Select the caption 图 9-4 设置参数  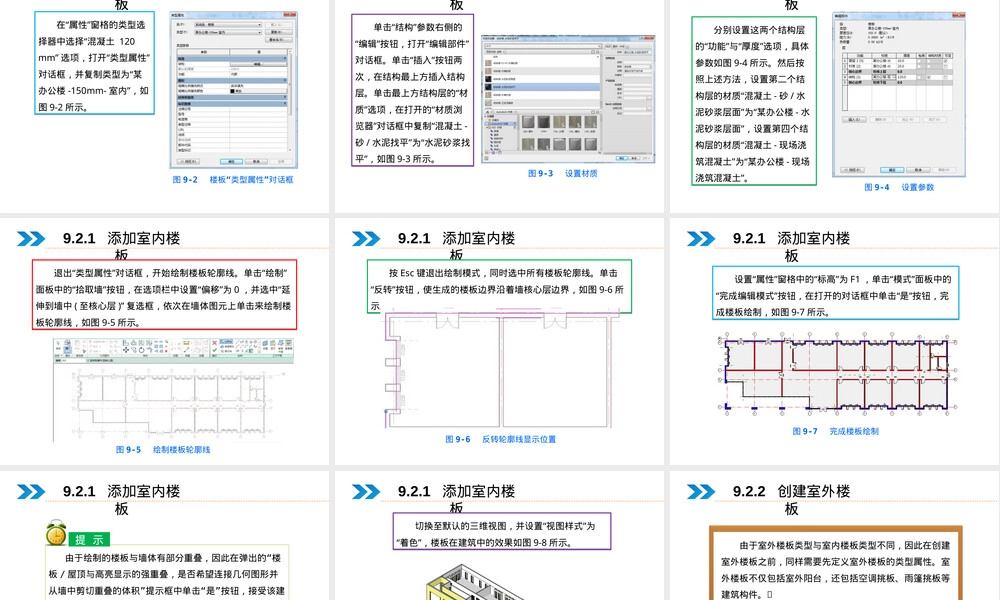coord(899,187)
